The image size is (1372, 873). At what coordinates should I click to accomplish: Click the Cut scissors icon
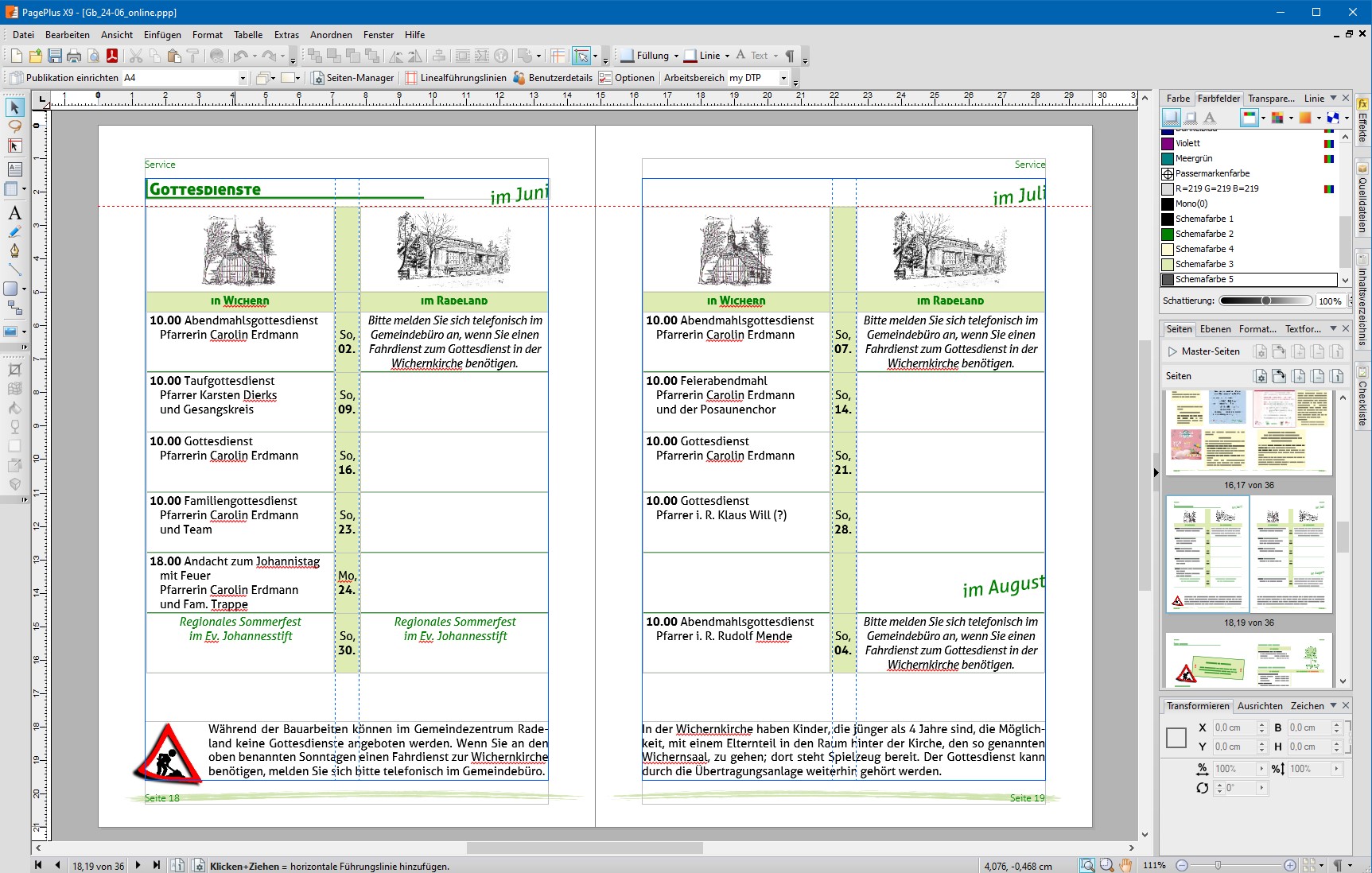[x=136, y=56]
